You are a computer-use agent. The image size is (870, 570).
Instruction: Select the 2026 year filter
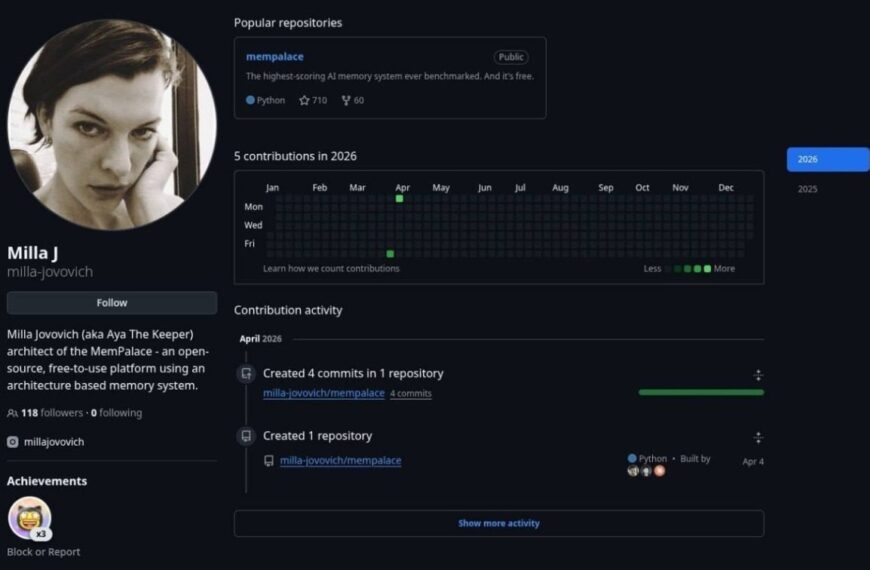(828, 159)
